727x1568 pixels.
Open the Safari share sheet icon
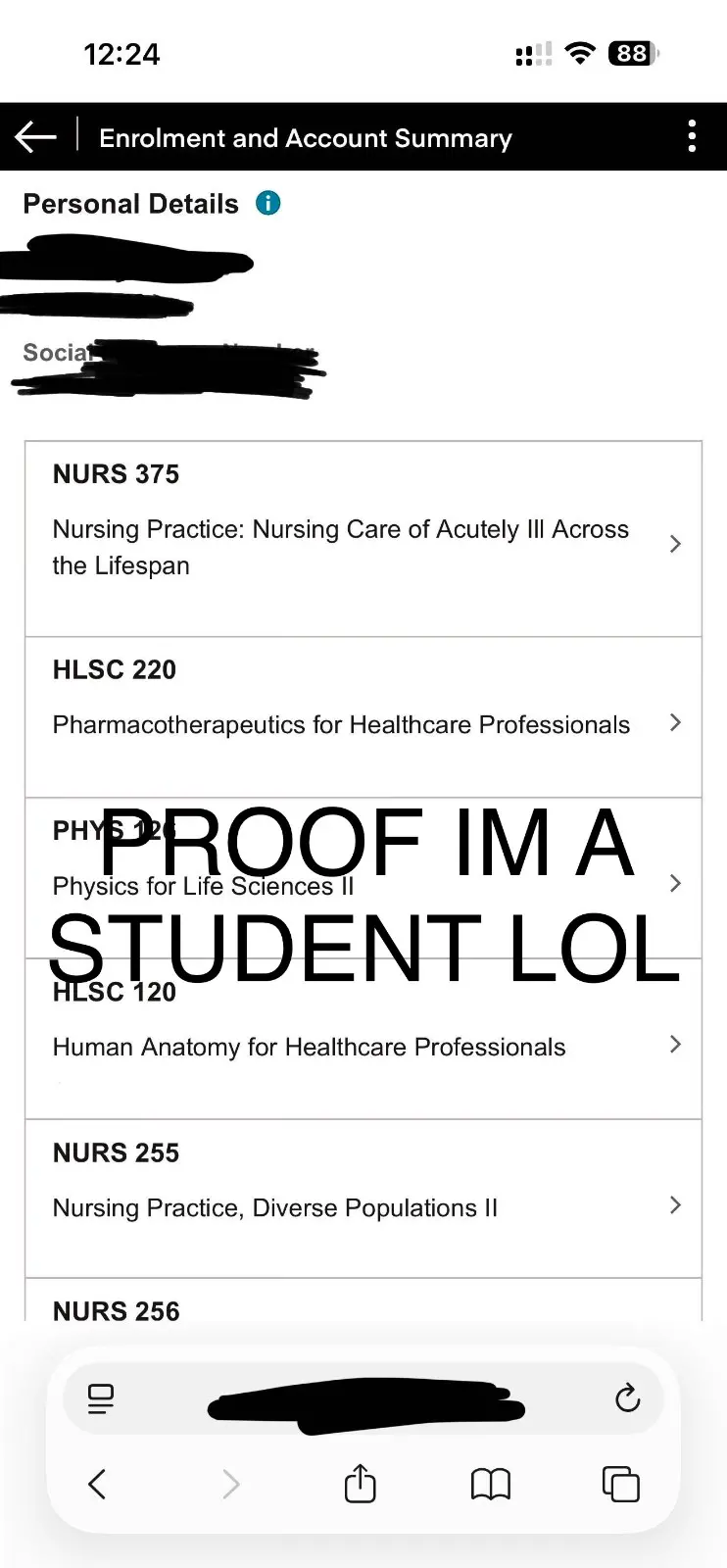[x=361, y=1483]
